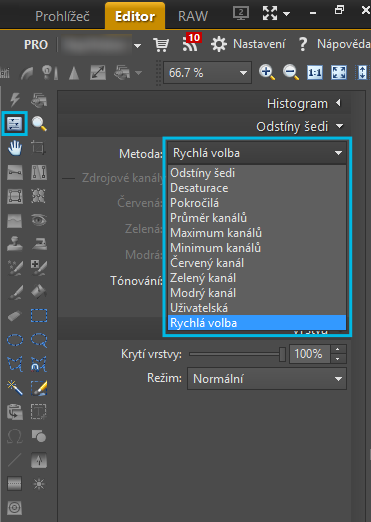Select the collinearity vertical lines tool
The height and width of the screenshot is (522, 371).
point(39,172)
